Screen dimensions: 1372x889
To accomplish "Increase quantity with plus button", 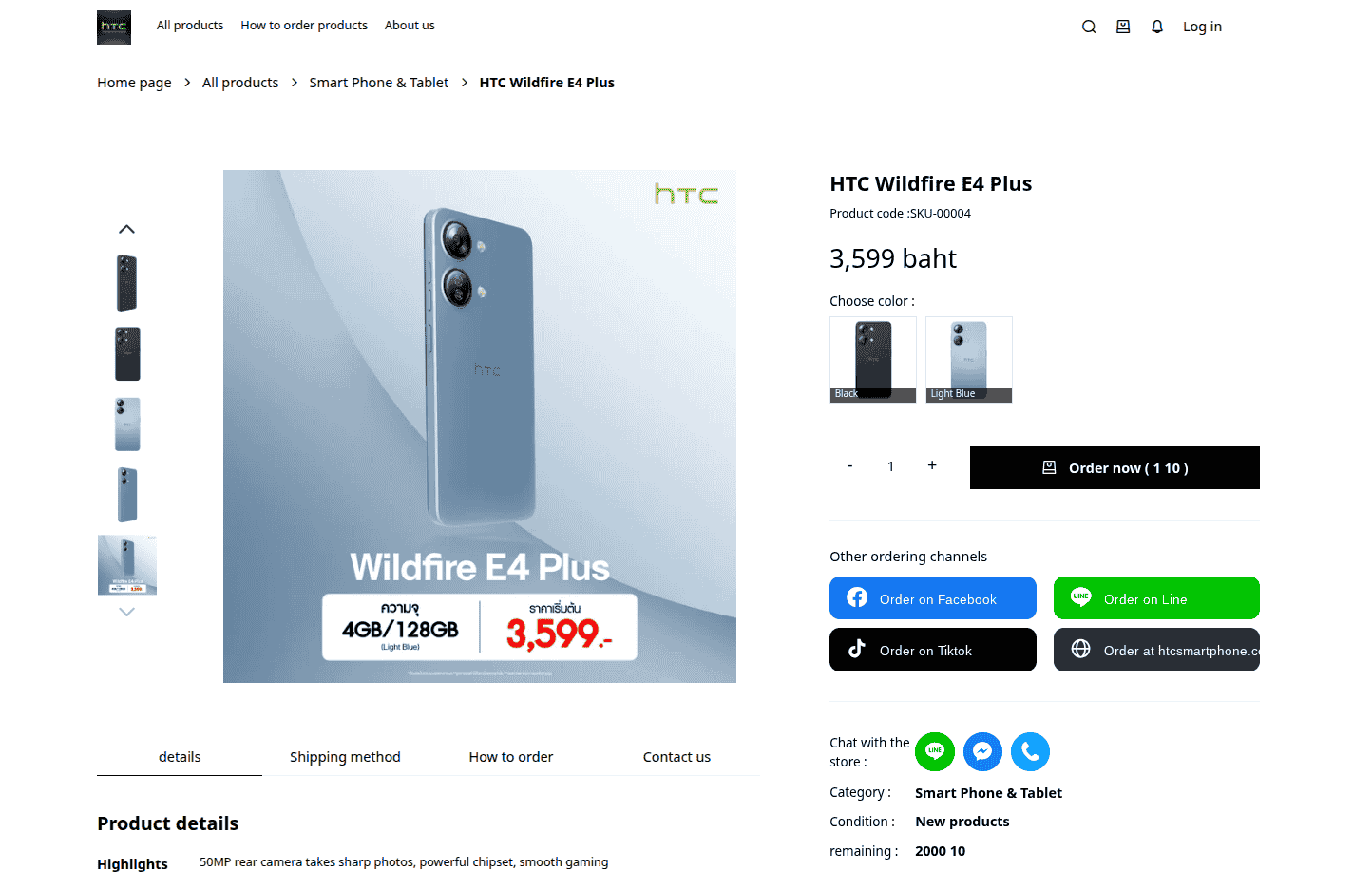I will tap(932, 465).
